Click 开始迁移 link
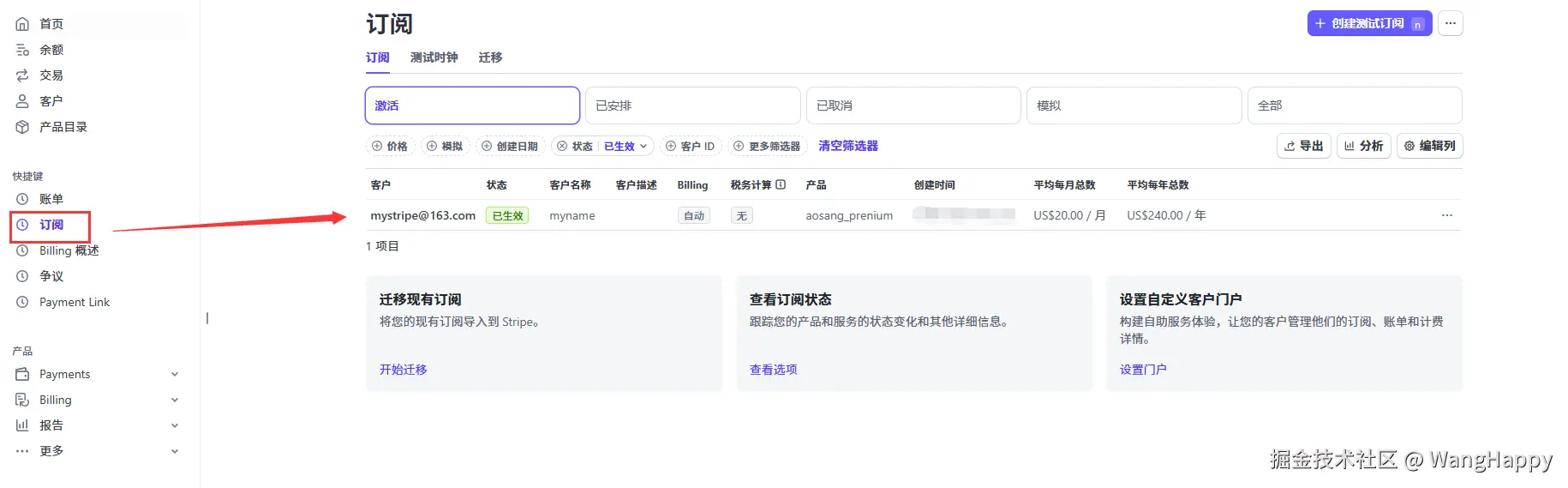The width and height of the screenshot is (1568, 488). tap(404, 370)
